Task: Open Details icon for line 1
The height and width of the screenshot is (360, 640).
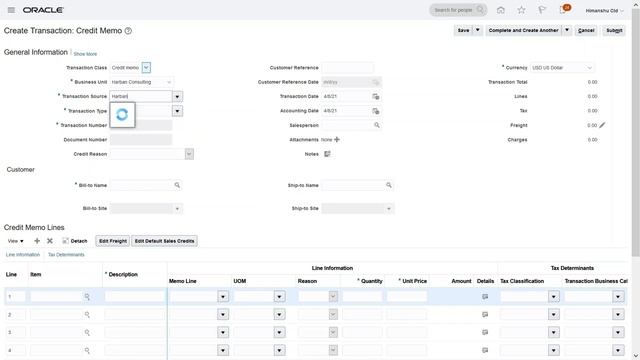Action: tap(485, 297)
